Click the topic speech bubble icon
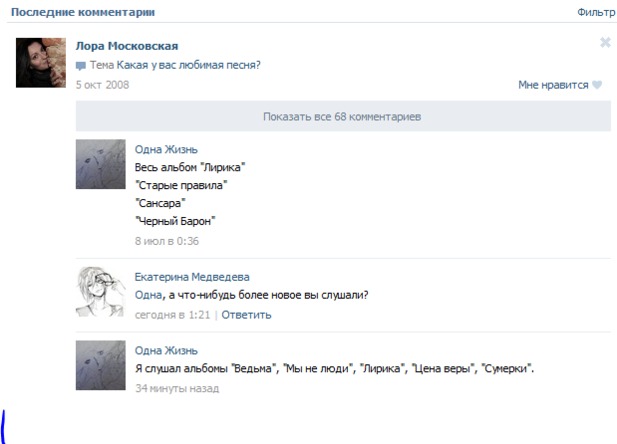 [81, 66]
